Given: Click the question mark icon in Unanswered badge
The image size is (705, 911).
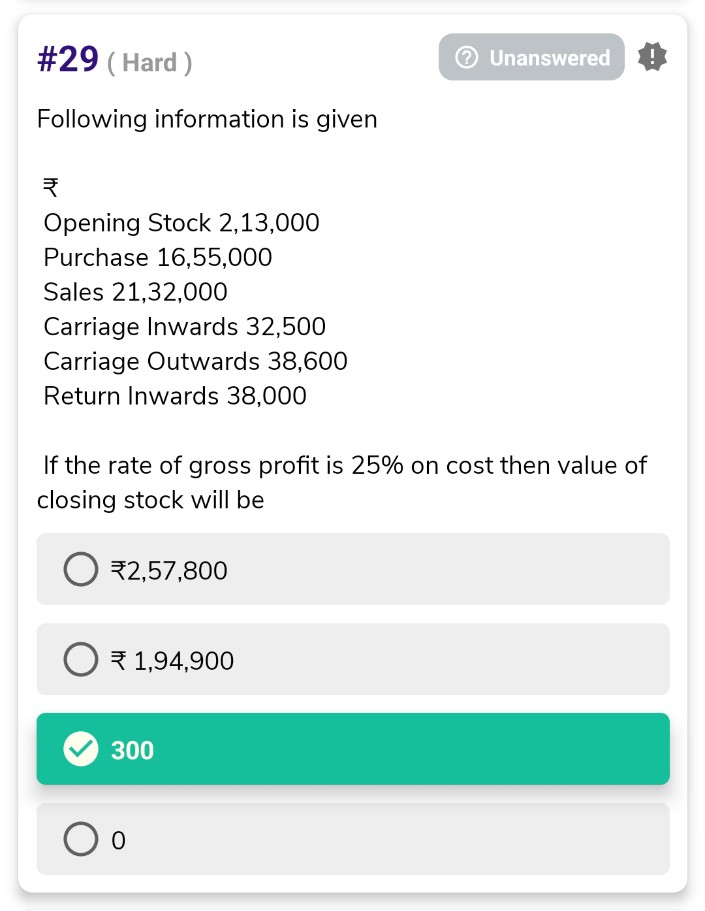Looking at the screenshot, I should pos(466,58).
